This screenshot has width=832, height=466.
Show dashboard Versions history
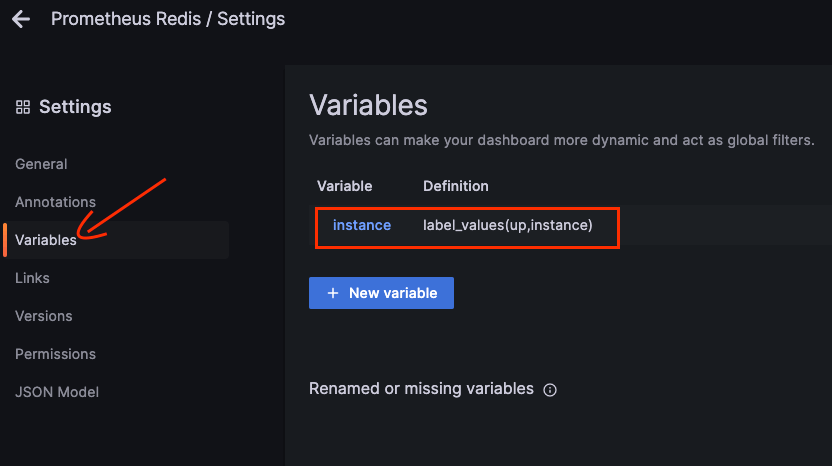(x=44, y=316)
